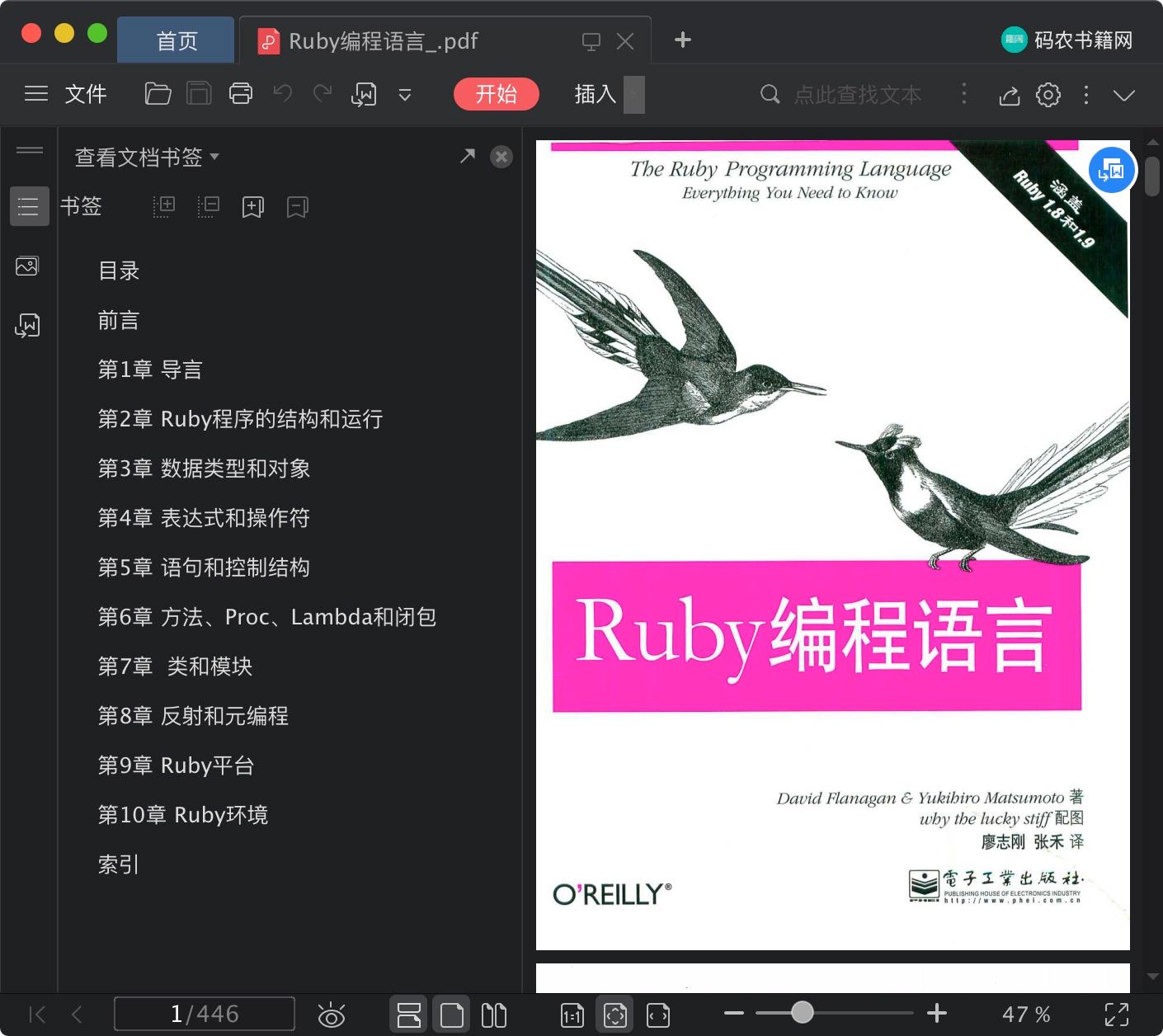Expand quick access toolbar dropdown
The image size is (1163, 1036).
click(404, 95)
